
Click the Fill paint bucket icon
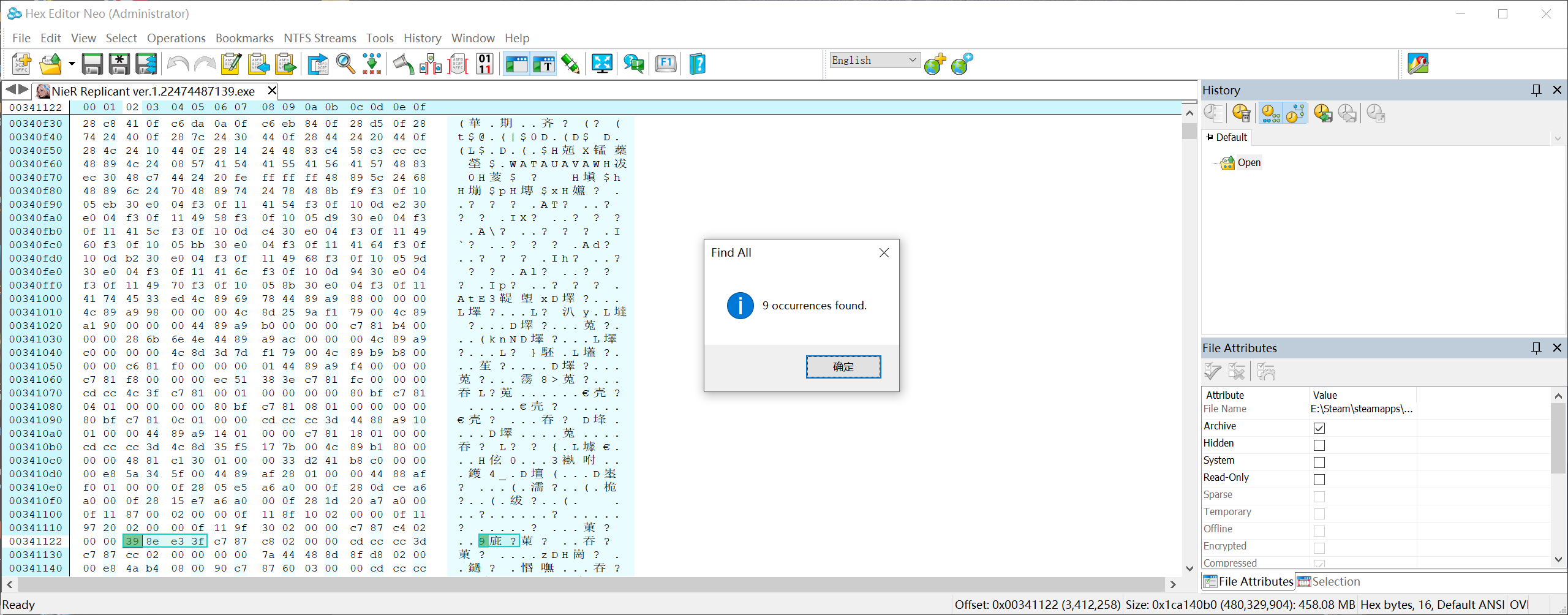403,64
